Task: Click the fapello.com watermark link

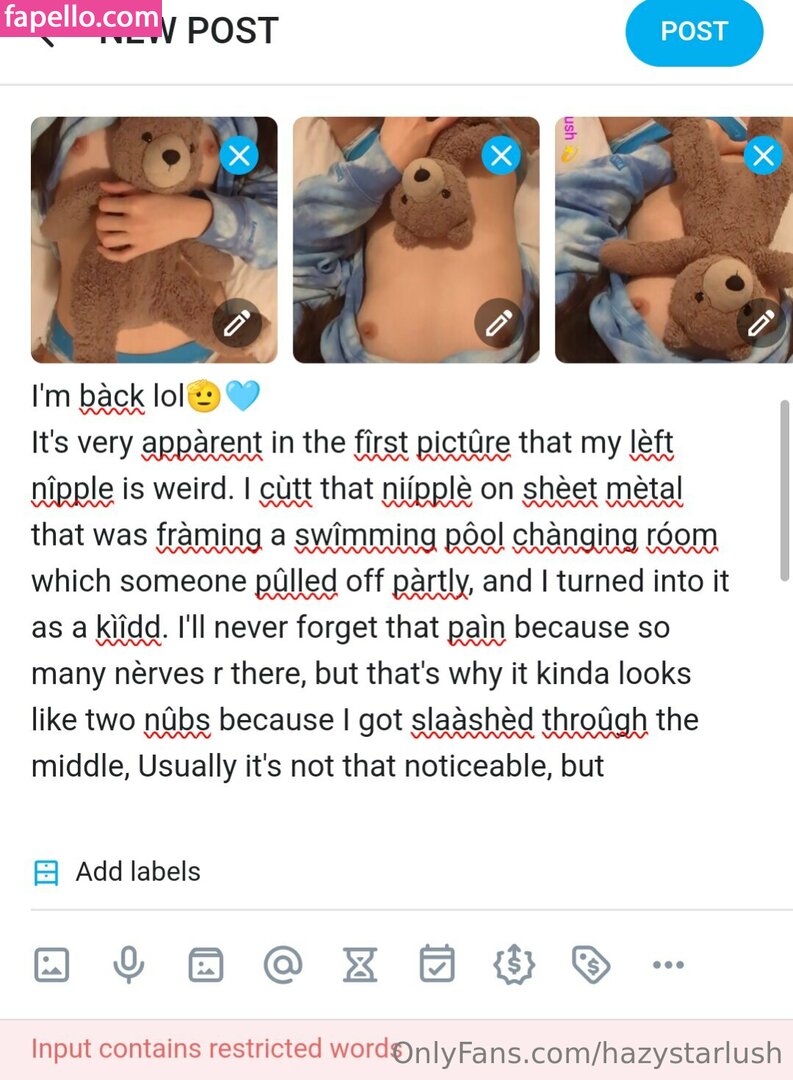Action: [81, 17]
